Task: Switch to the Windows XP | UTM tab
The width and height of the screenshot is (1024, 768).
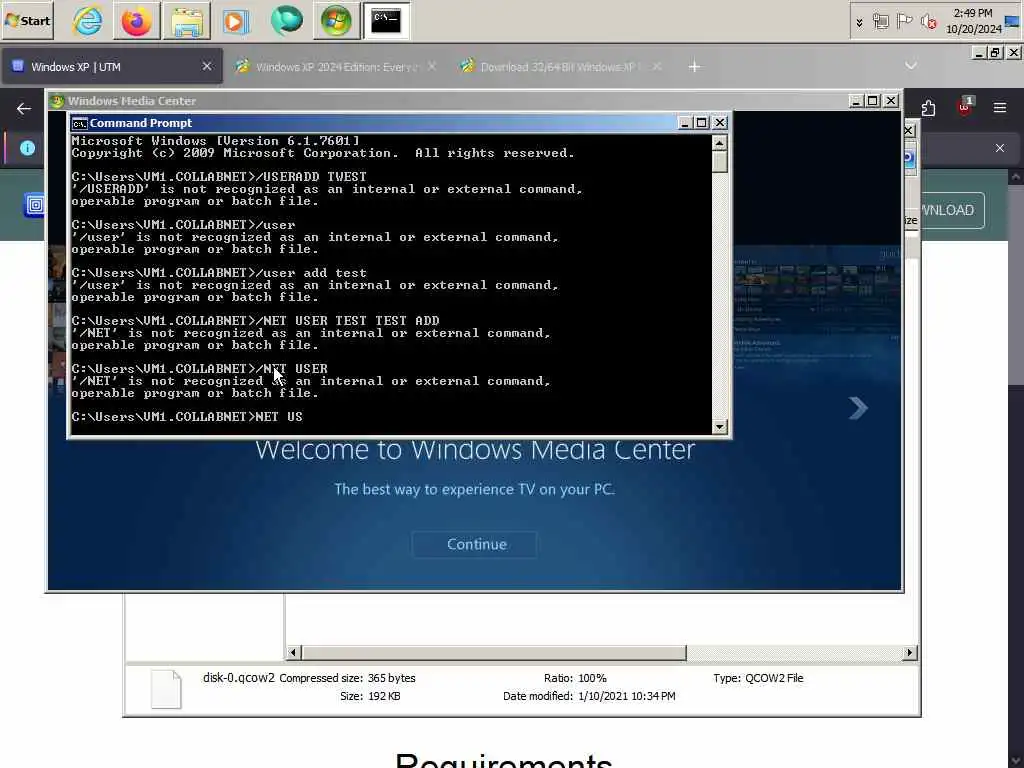Action: pyautogui.click(x=111, y=67)
